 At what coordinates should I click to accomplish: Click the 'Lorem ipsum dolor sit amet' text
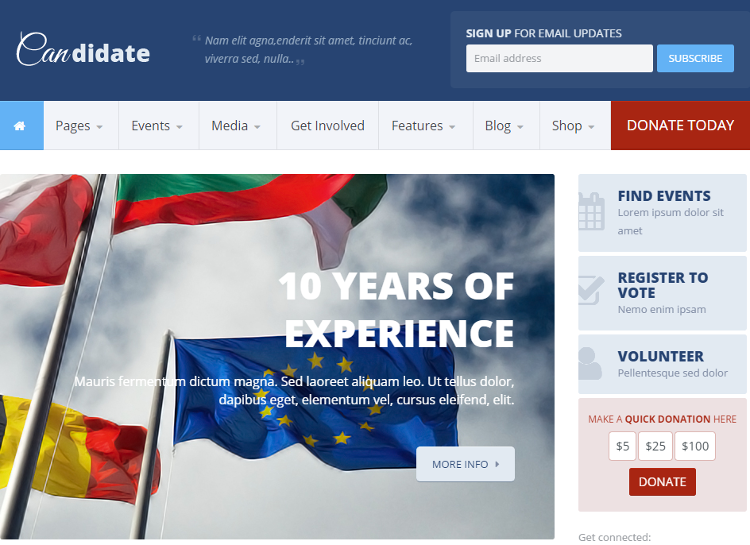tap(671, 222)
